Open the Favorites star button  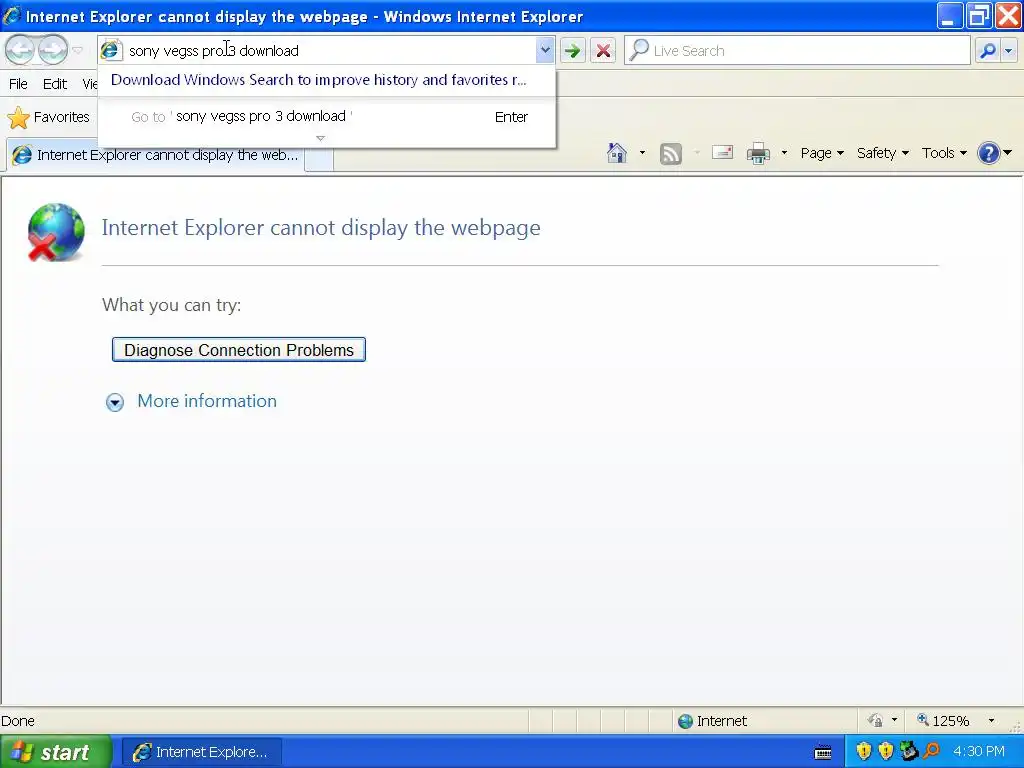point(48,118)
